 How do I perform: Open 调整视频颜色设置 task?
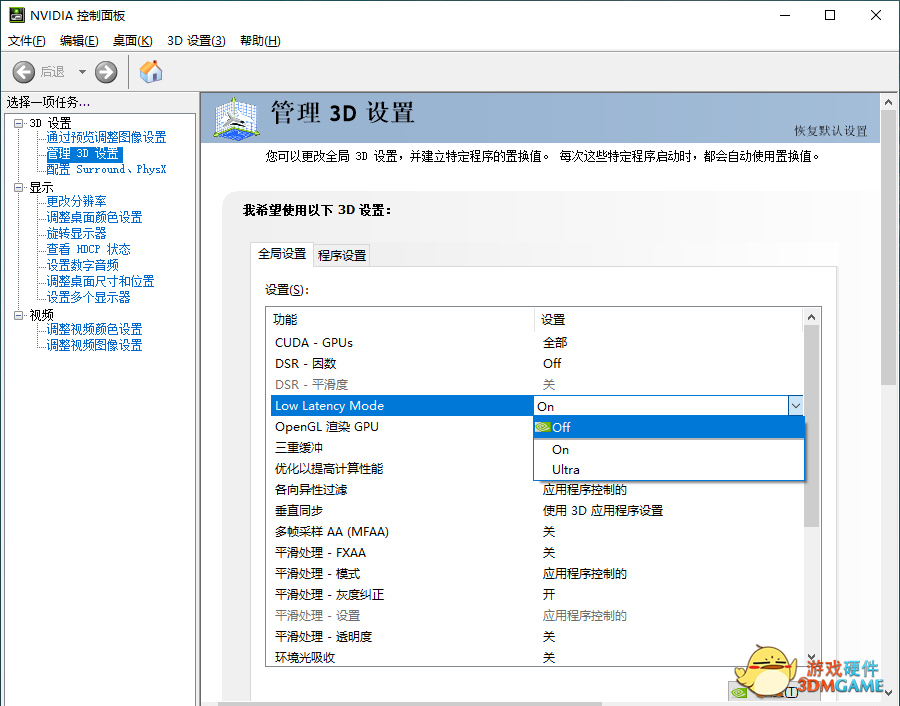[x=94, y=329]
